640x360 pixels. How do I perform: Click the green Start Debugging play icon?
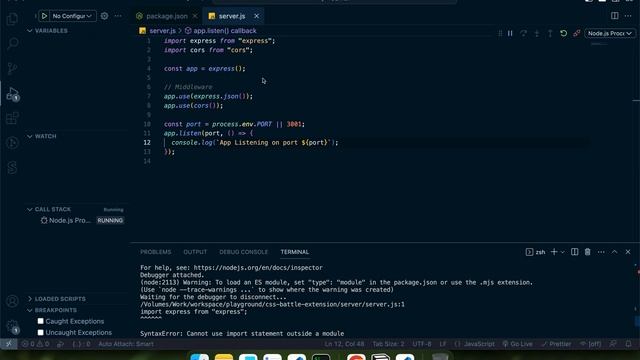(44, 16)
